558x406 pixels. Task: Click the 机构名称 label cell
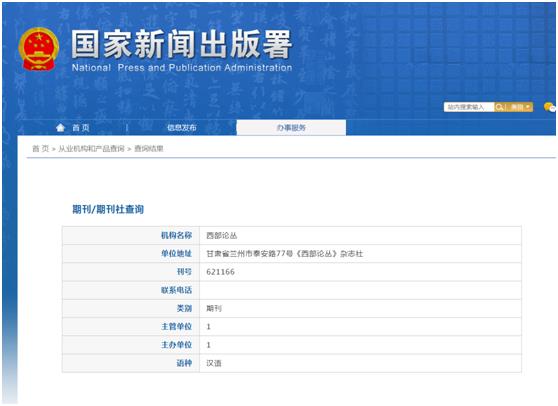tap(131, 235)
